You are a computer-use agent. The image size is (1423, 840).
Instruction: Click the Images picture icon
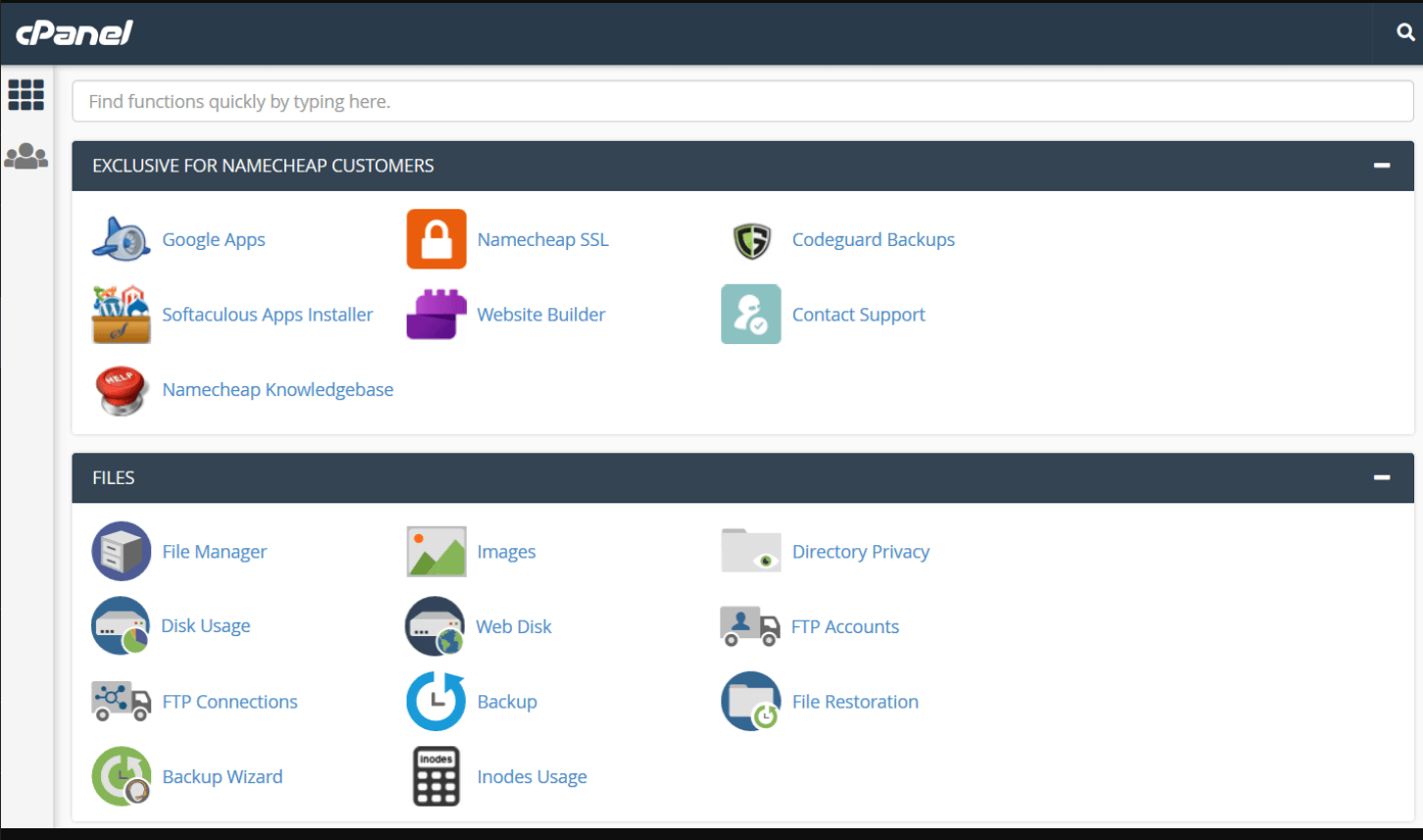click(x=436, y=552)
